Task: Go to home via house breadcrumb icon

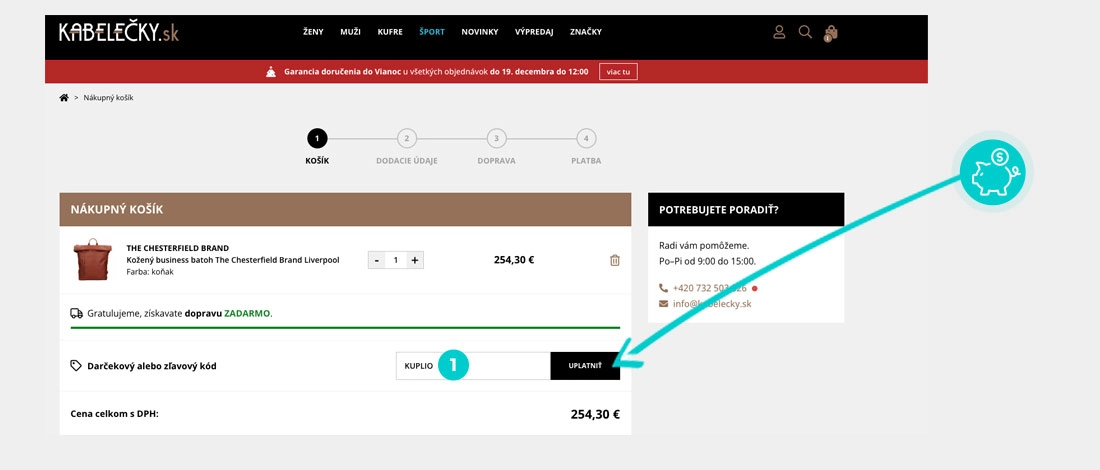Action: point(64,98)
